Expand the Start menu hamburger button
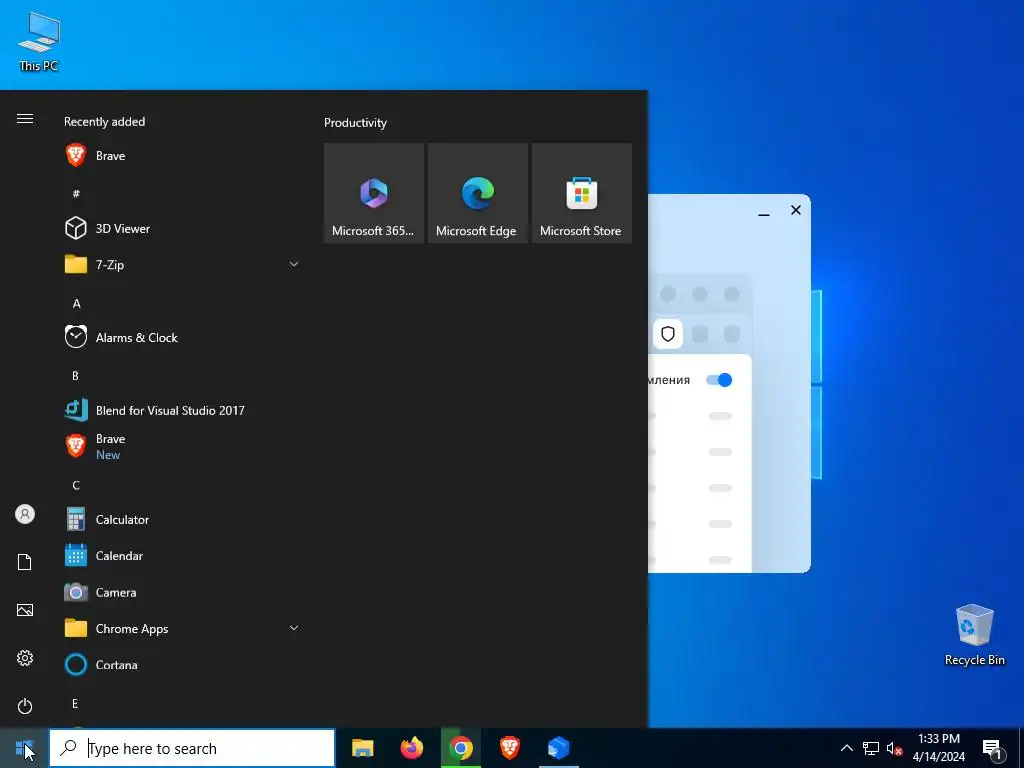This screenshot has height=768, width=1024. 25,118
